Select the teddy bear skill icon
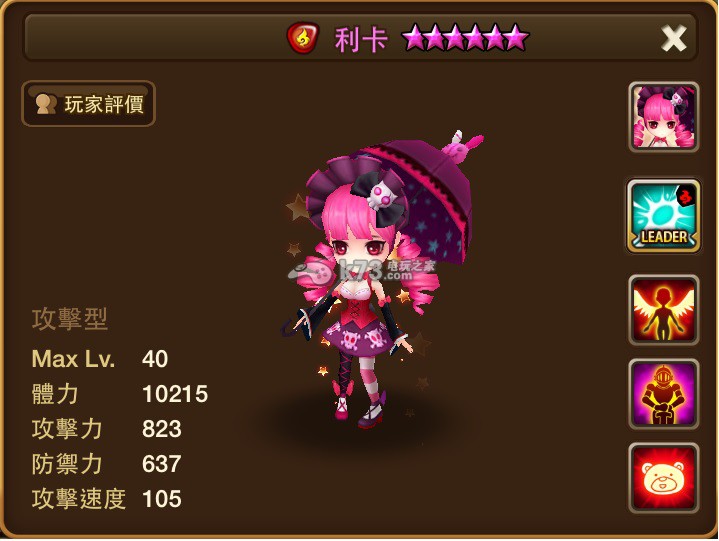This screenshot has height=541, width=719. (x=664, y=478)
